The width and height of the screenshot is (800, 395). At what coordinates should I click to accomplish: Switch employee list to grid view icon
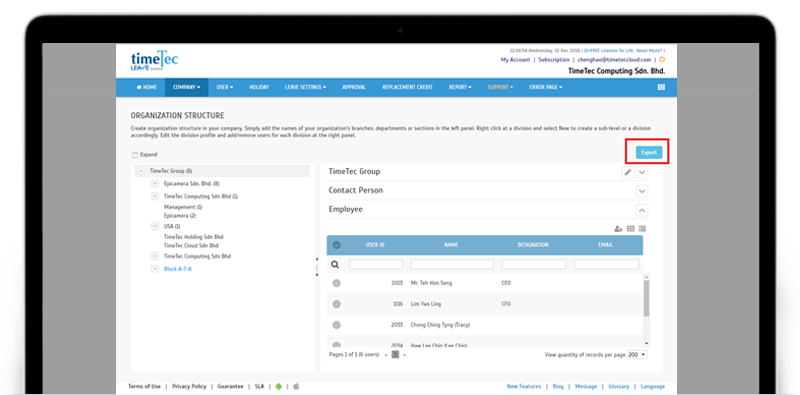(x=631, y=229)
